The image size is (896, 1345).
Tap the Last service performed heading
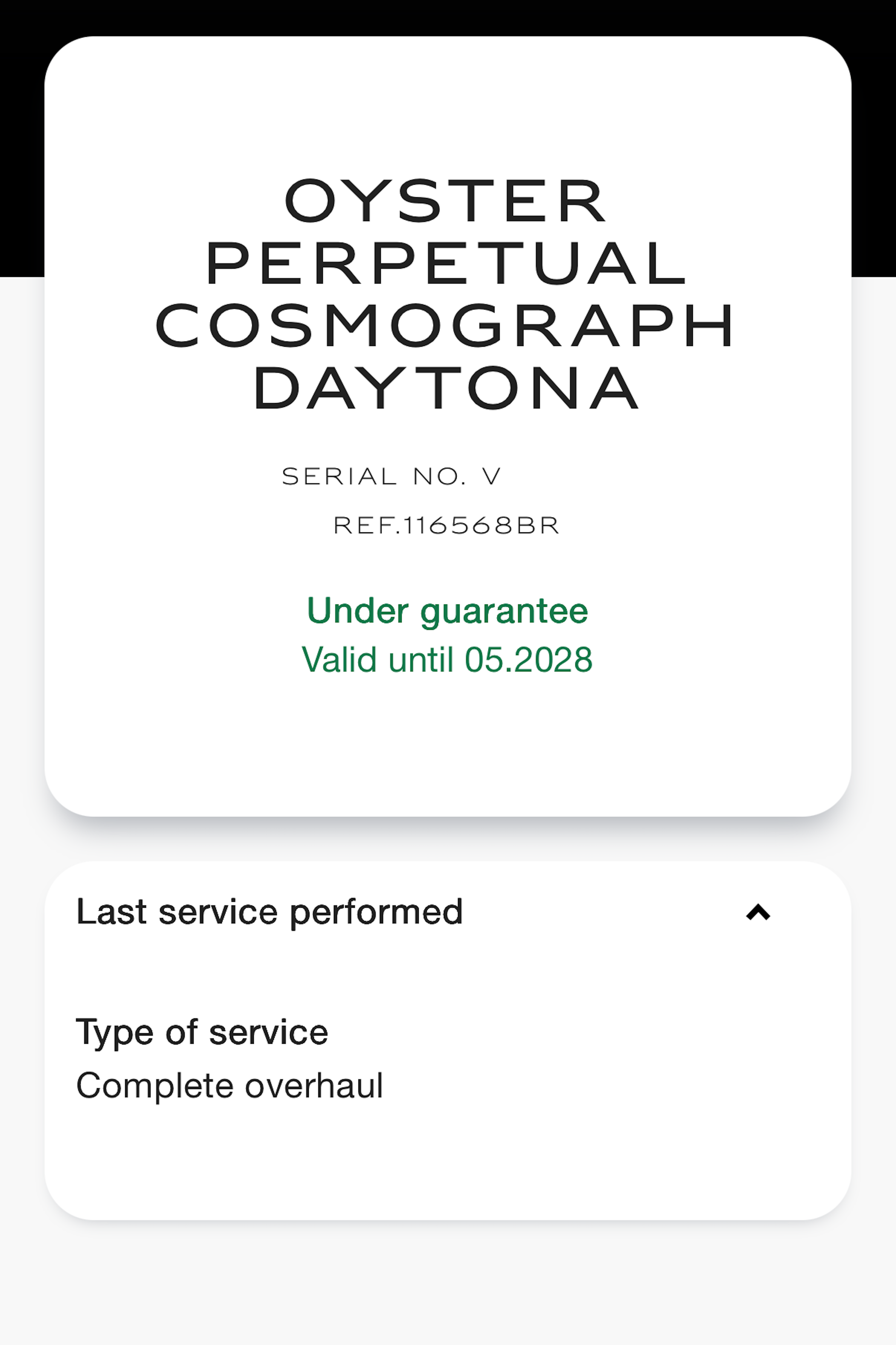click(269, 912)
